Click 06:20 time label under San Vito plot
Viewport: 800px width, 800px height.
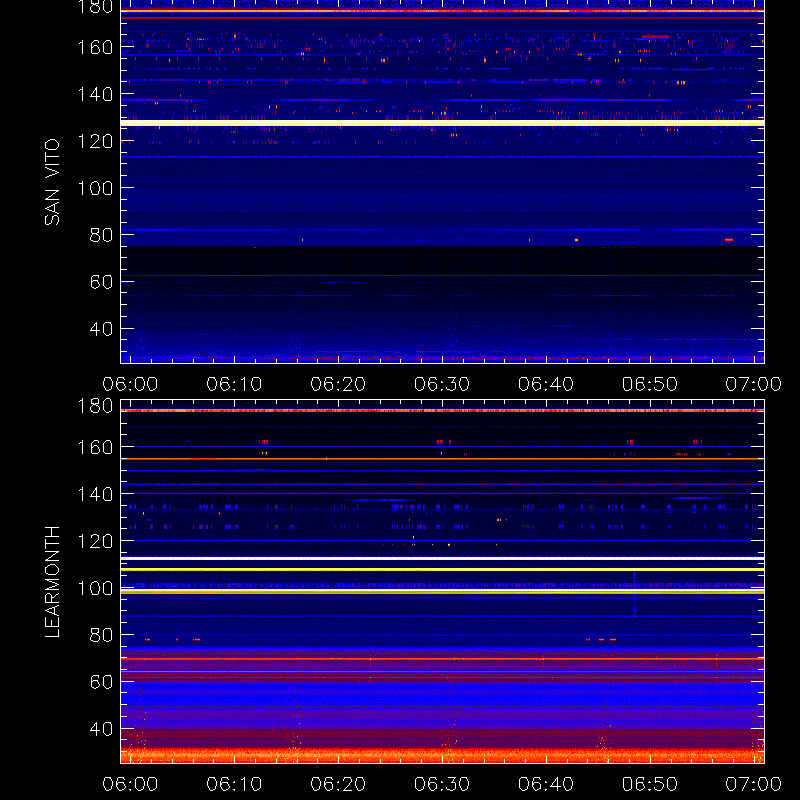coord(338,384)
